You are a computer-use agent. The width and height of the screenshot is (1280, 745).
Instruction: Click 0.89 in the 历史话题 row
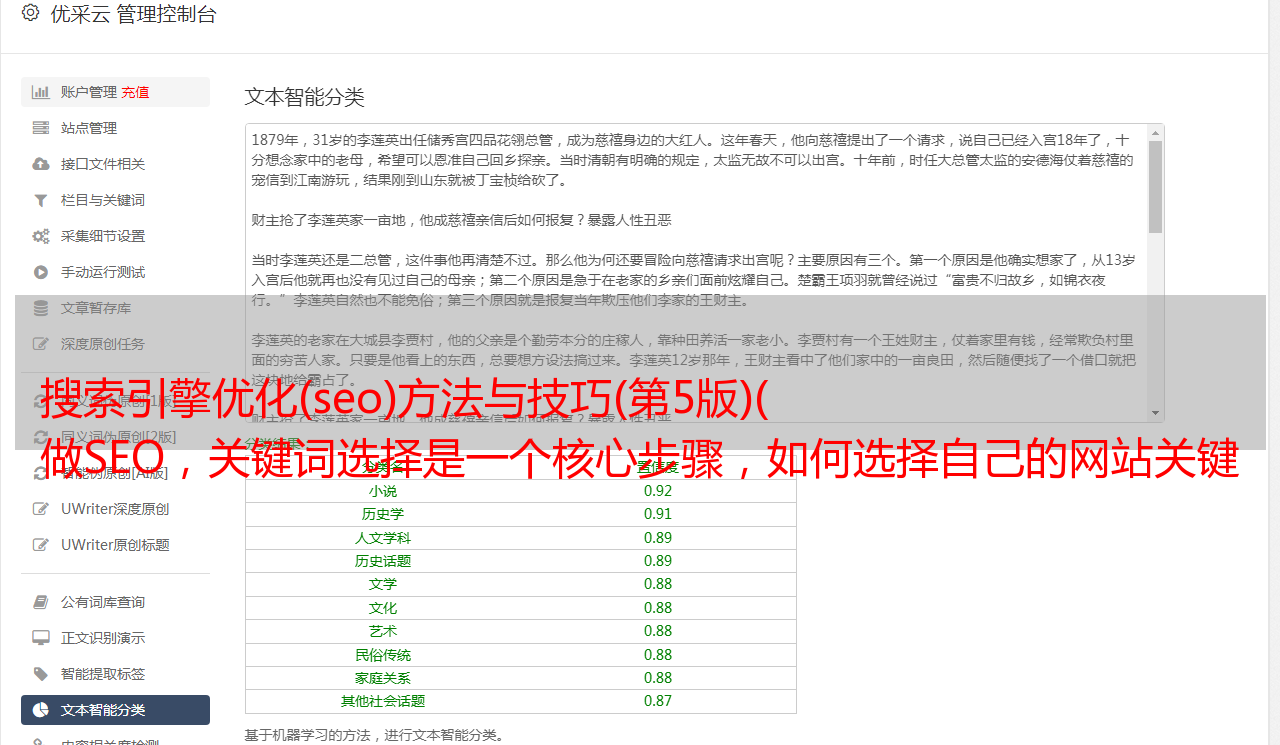point(658,561)
